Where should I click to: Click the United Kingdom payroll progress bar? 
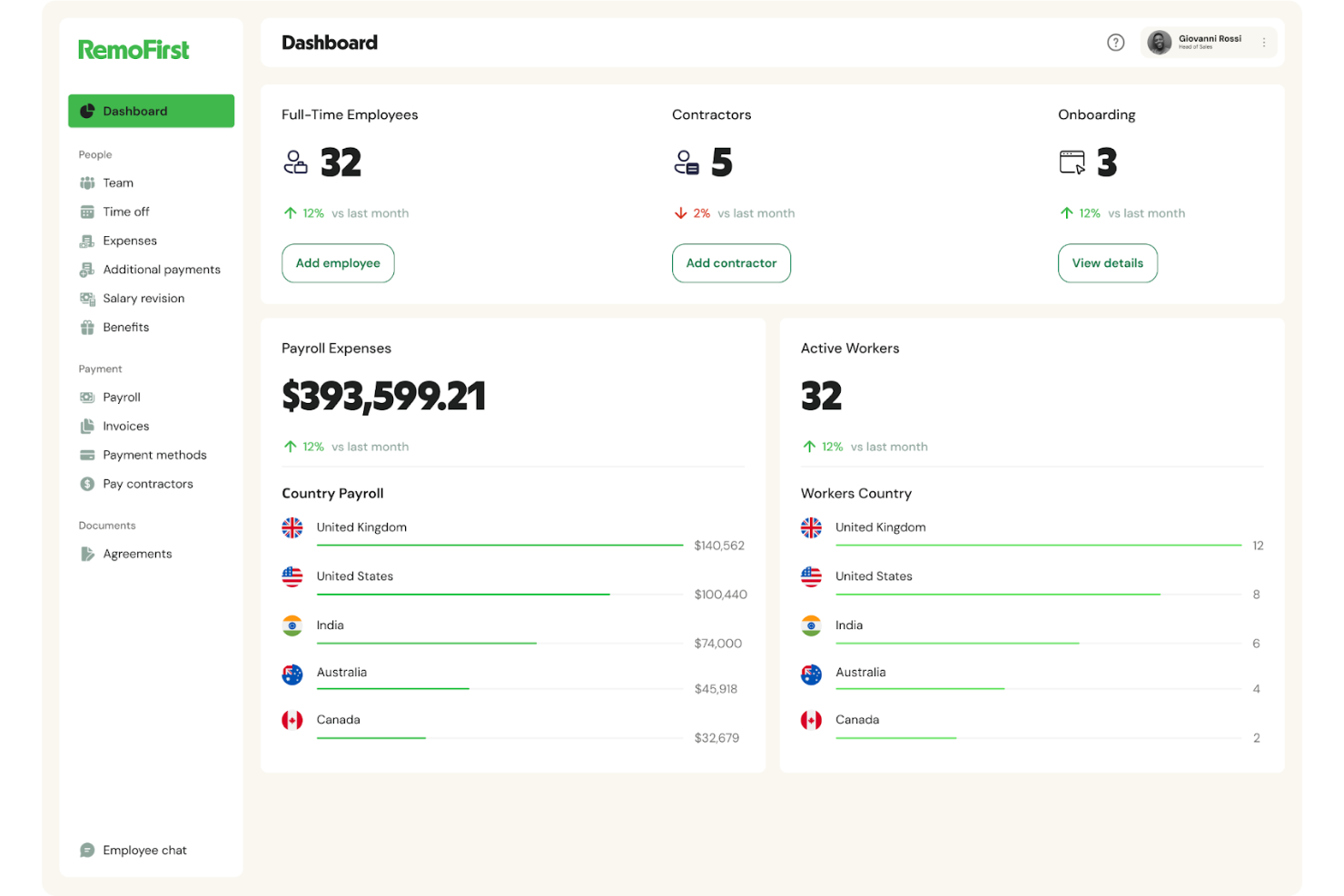499,544
